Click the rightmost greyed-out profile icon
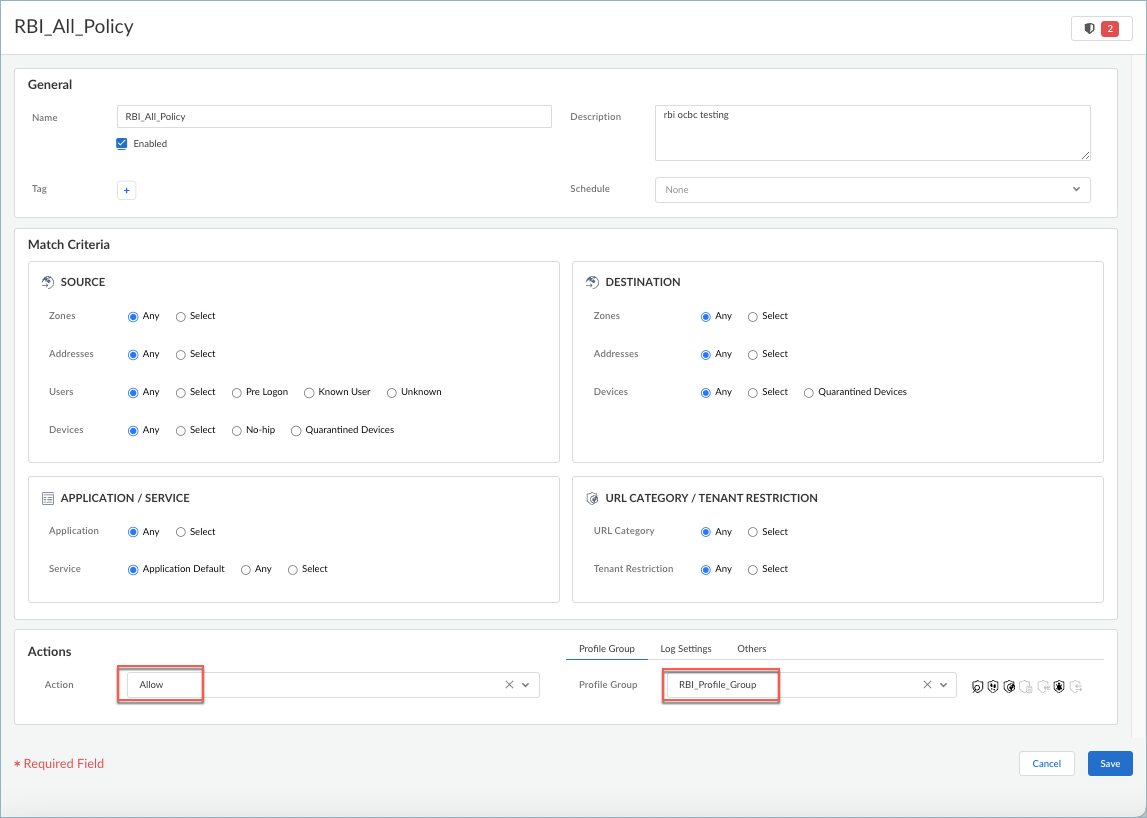This screenshot has height=818, width=1147. pos(1076,687)
